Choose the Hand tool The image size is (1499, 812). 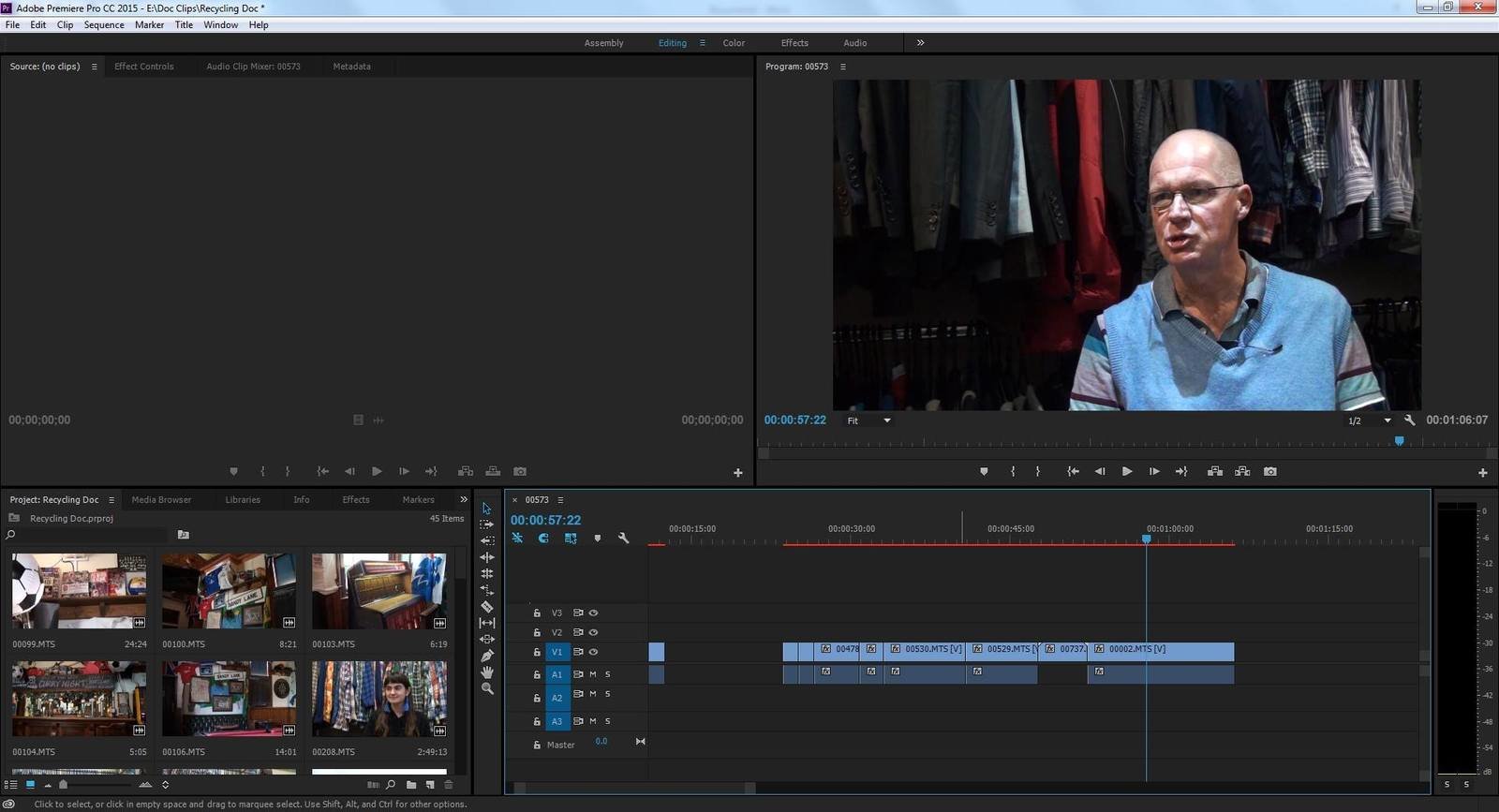(x=487, y=672)
